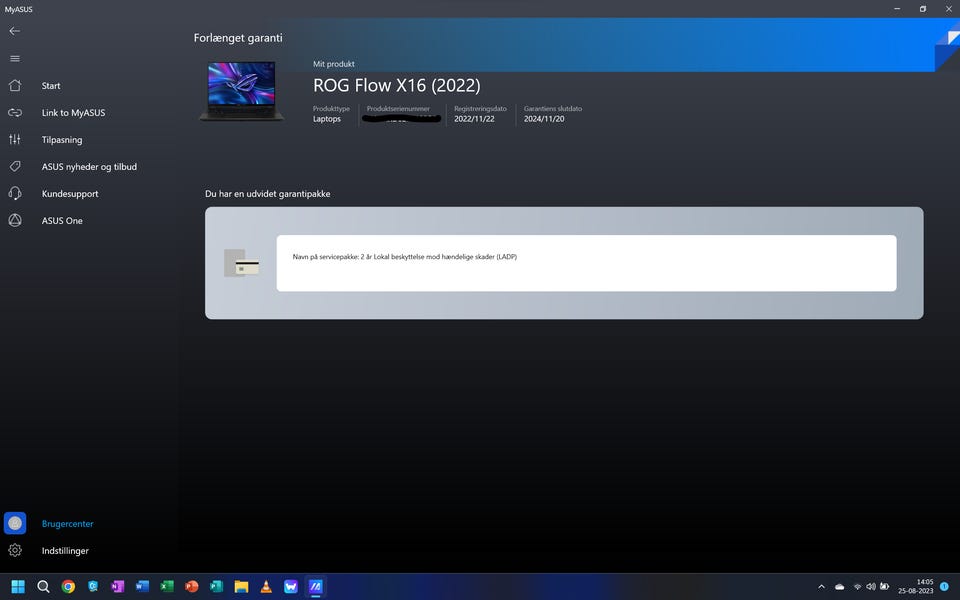
Task: Click the Tilpasning sliders icon
Action: click(x=14, y=140)
